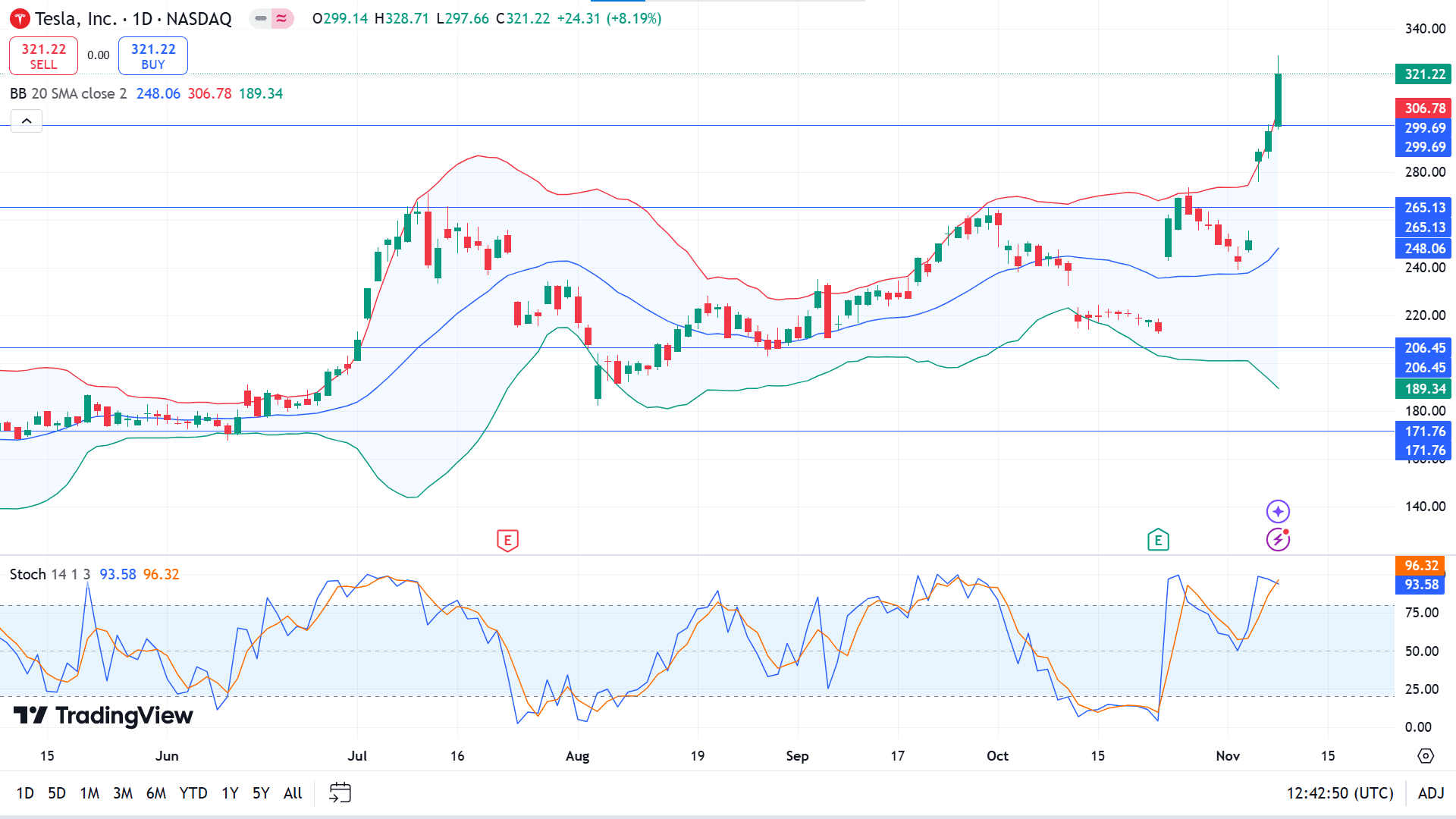Viewport: 1456px width, 819px height.
Task: Click the Tesla logo icon
Action: point(20,19)
